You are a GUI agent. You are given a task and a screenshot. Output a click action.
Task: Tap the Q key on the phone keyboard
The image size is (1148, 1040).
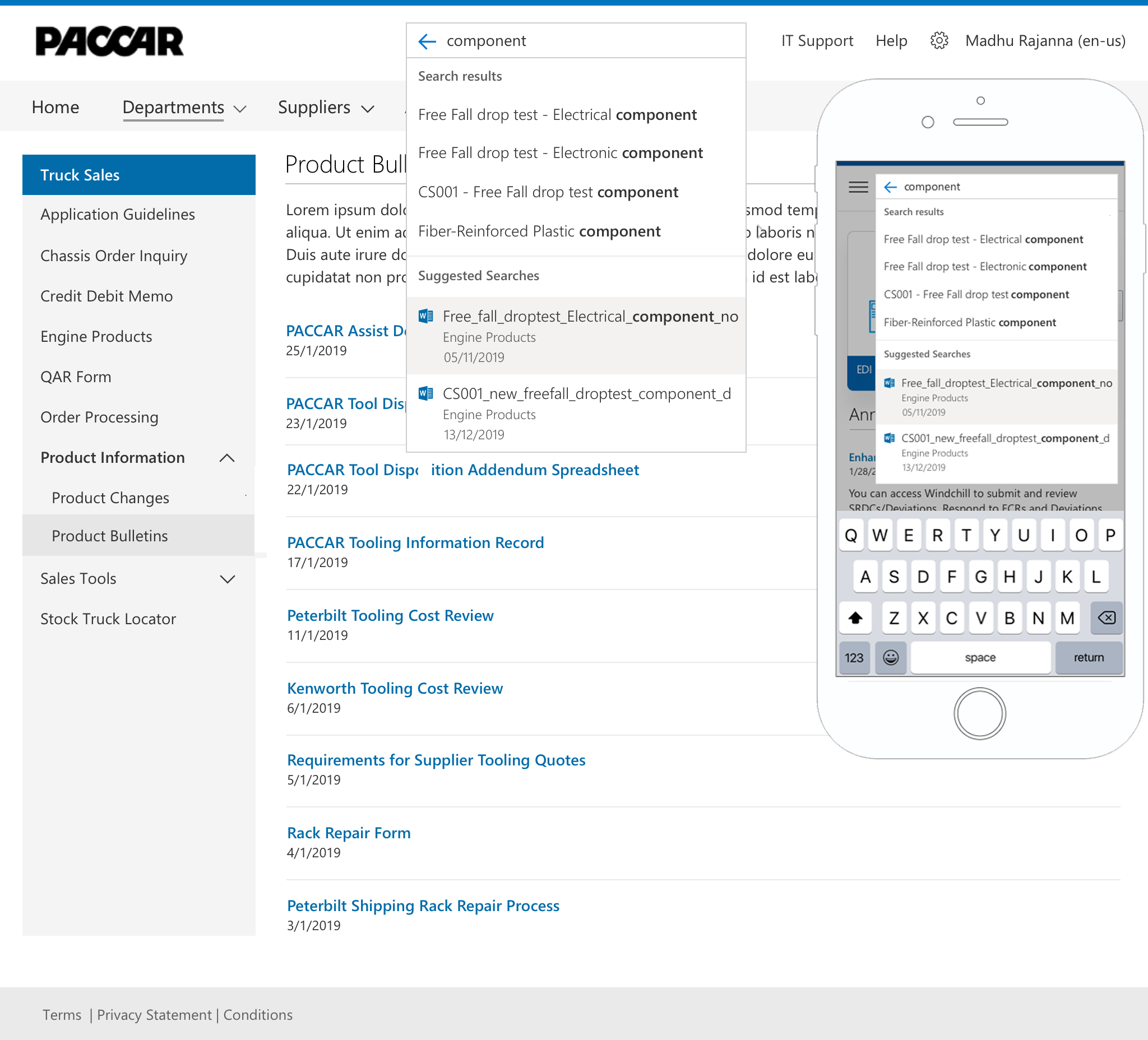tap(851, 535)
